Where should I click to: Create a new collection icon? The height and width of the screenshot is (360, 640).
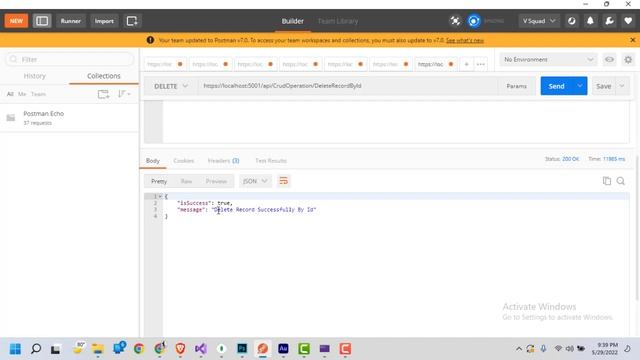coord(103,94)
